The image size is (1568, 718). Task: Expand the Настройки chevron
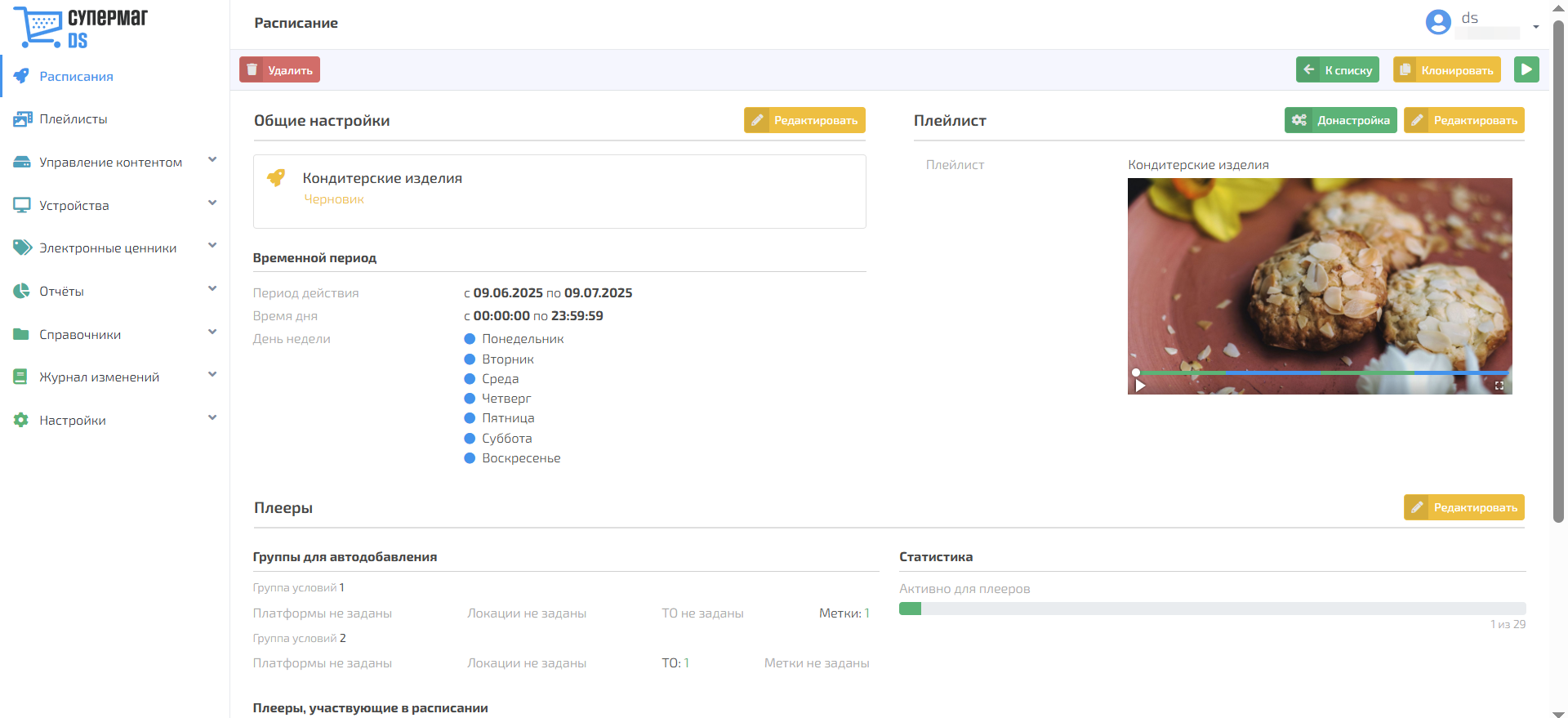tap(212, 418)
